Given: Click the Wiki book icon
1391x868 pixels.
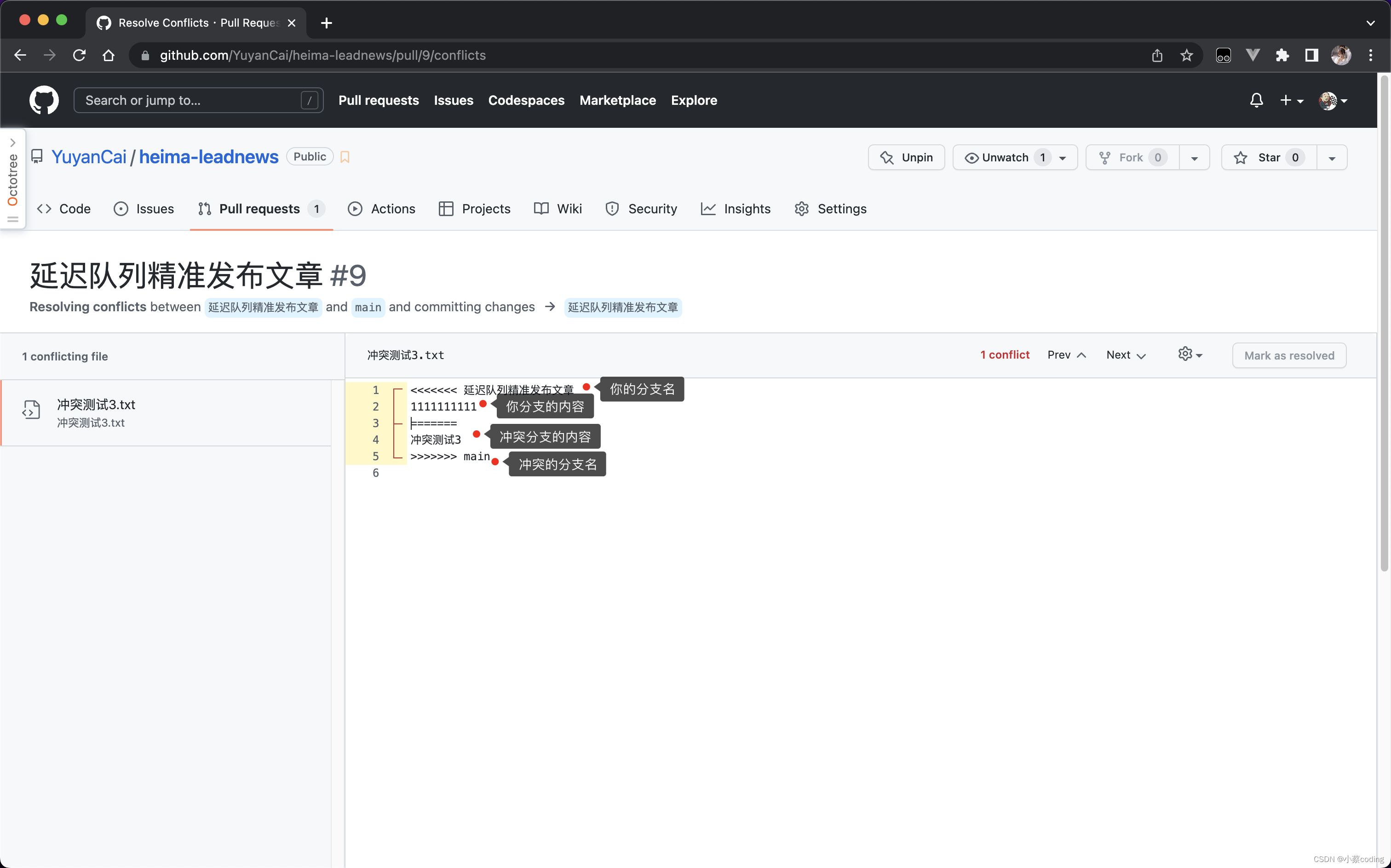Looking at the screenshot, I should point(540,208).
